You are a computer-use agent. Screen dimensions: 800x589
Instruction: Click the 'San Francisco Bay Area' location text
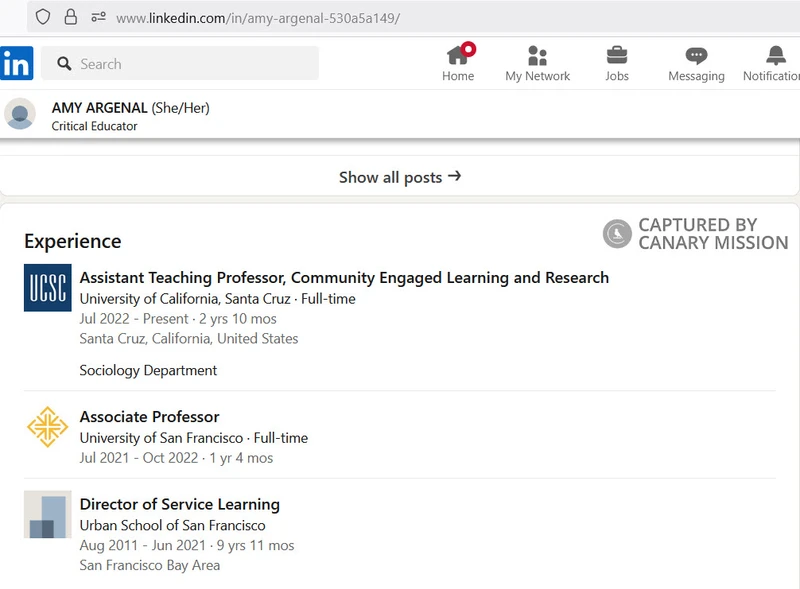pyautogui.click(x=149, y=566)
